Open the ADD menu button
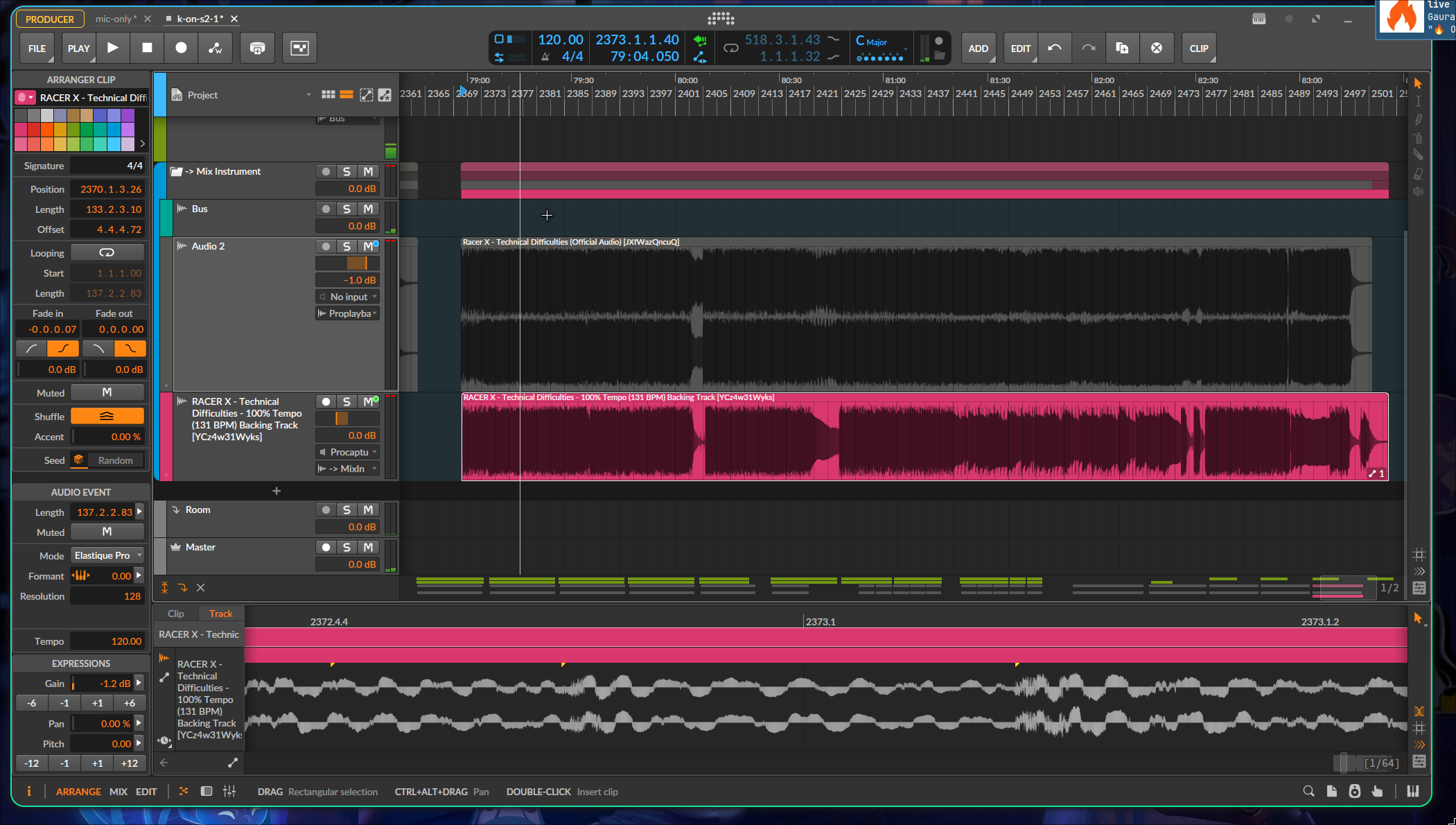The width and height of the screenshot is (1456, 825). [x=979, y=49]
